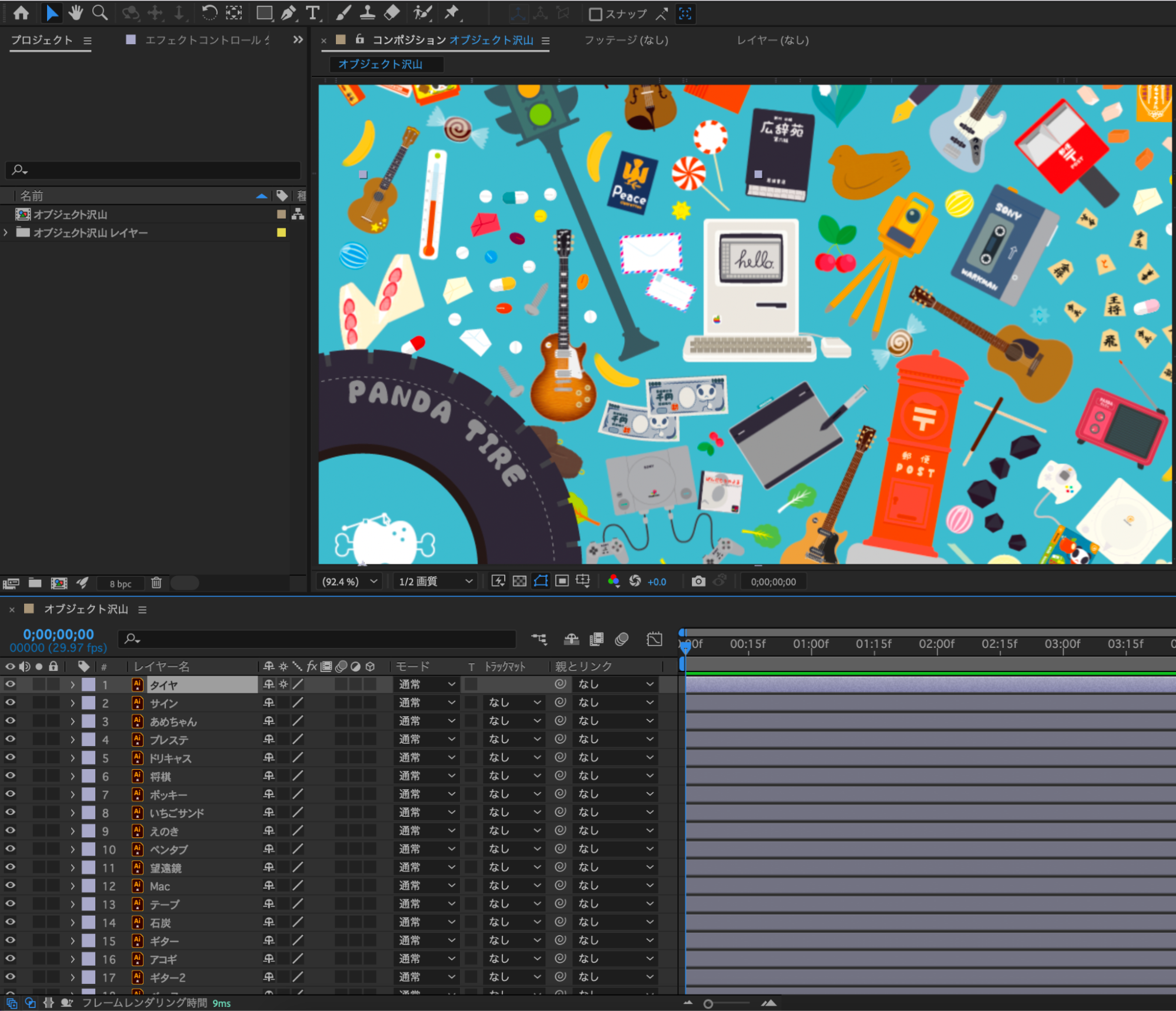Click the trash delete icon in Project panel

click(x=156, y=583)
